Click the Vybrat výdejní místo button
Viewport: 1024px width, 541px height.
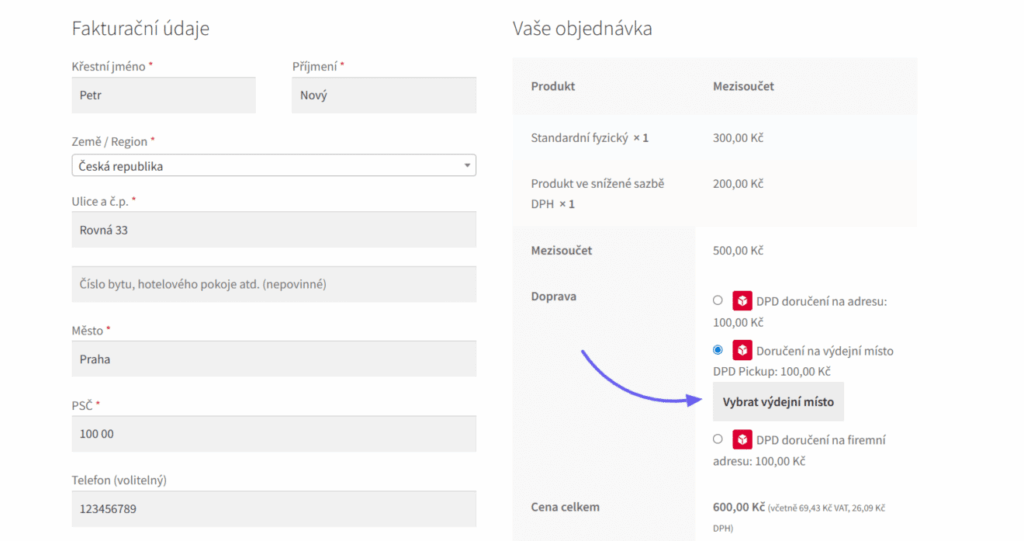coord(778,402)
